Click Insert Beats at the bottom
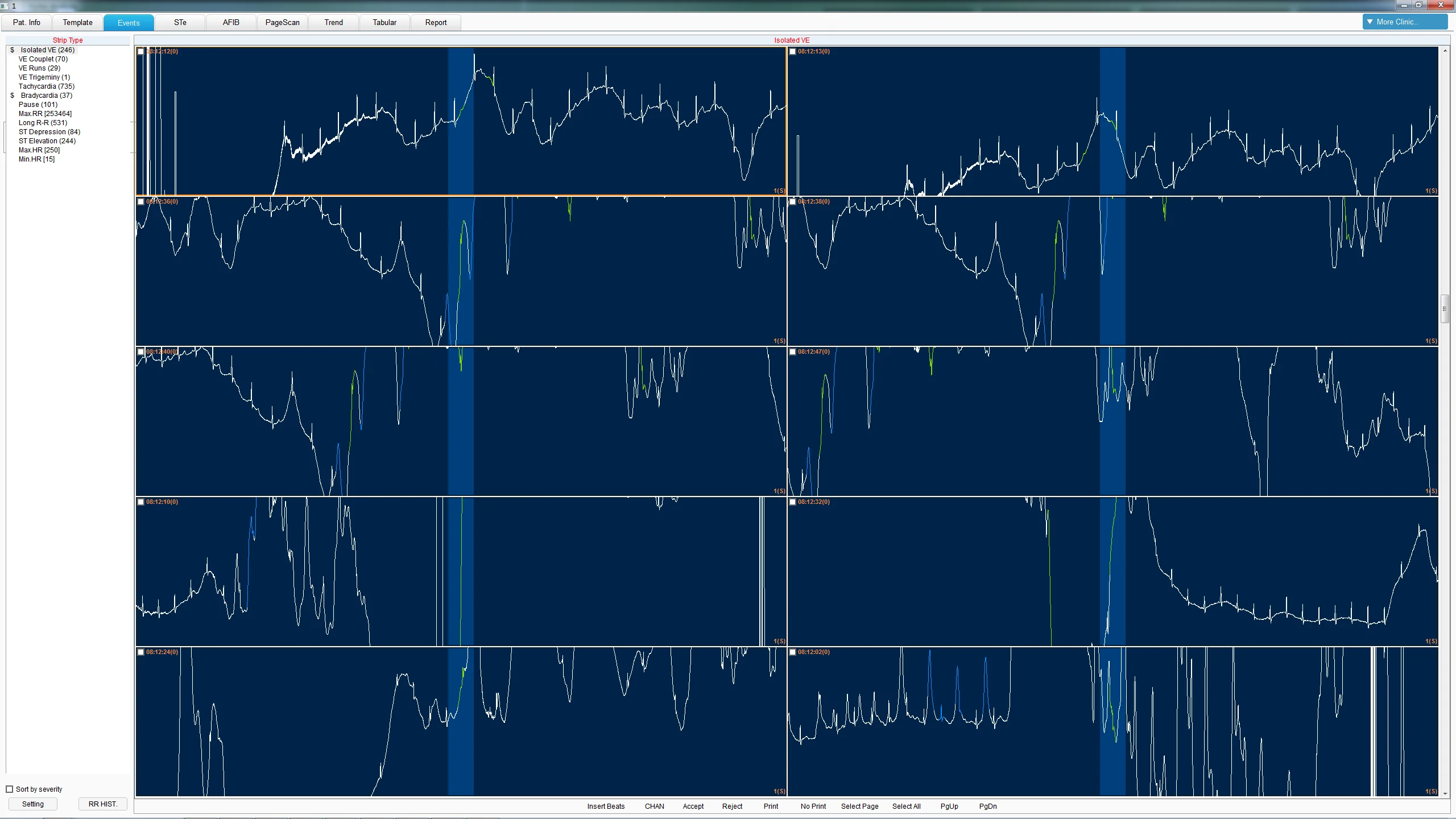Screen dimensions: 1456x819 point(606,806)
